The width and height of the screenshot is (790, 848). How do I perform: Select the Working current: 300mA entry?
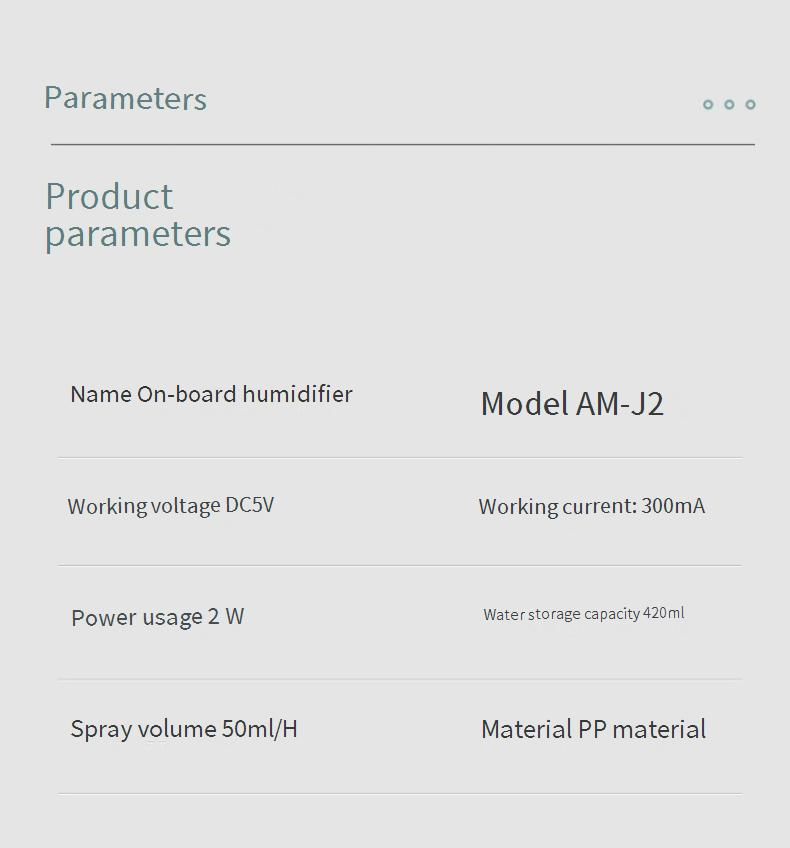point(591,506)
